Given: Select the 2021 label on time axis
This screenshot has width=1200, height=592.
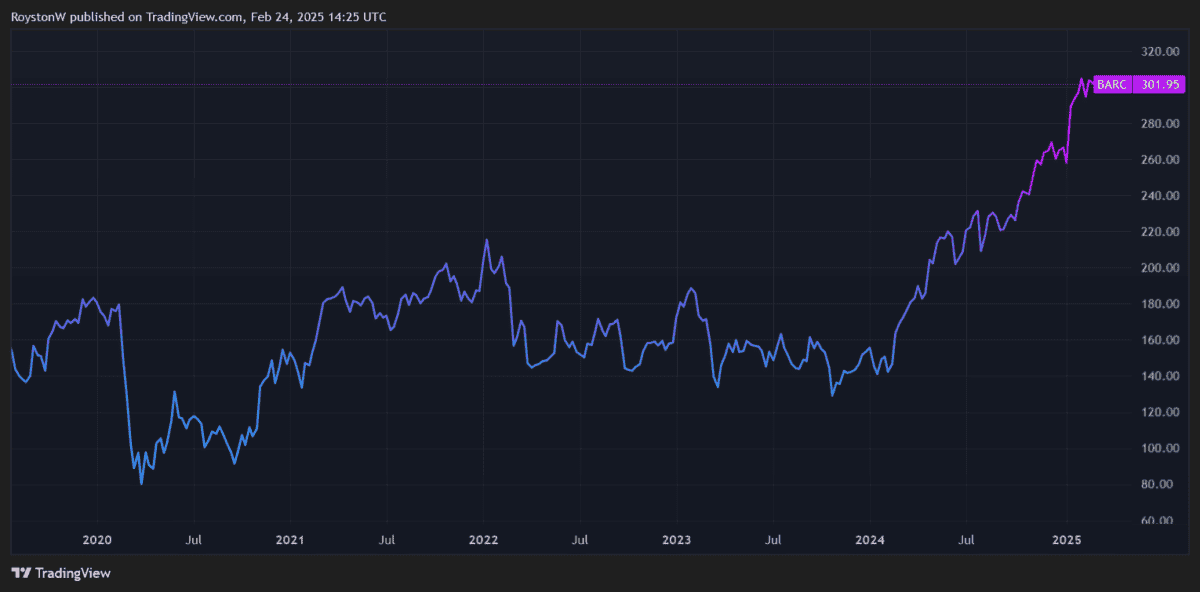Looking at the screenshot, I should click(290, 540).
